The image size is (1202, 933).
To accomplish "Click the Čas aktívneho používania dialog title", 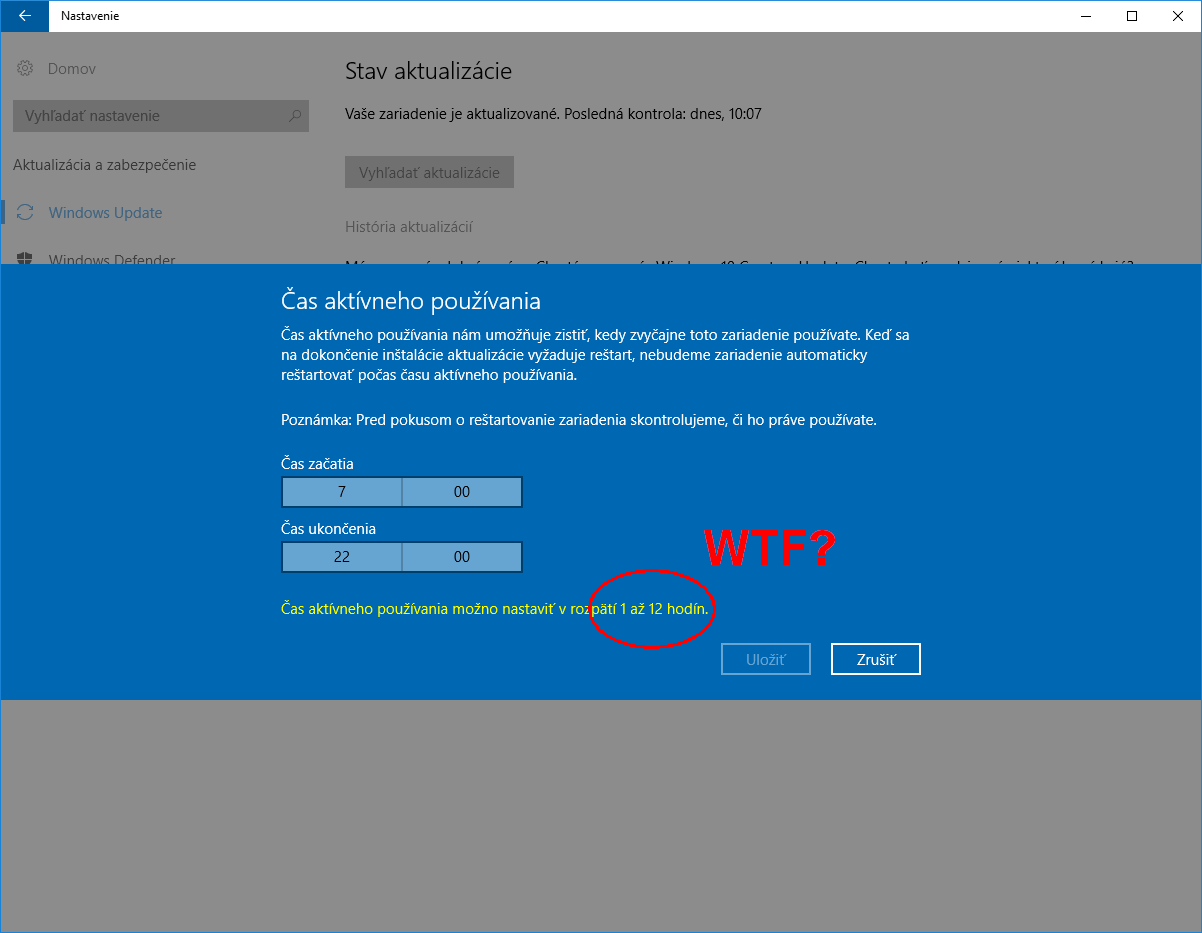I will point(411,301).
